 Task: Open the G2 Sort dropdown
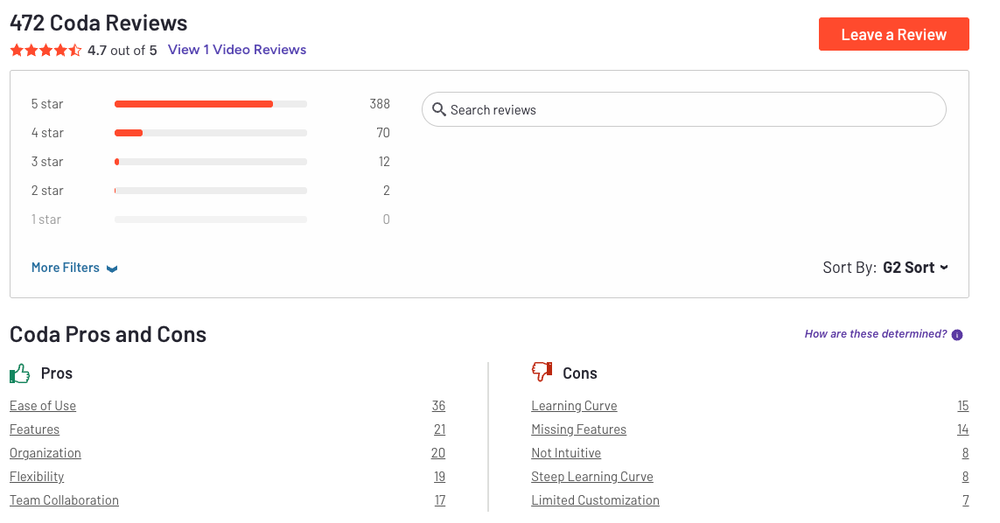pos(915,267)
